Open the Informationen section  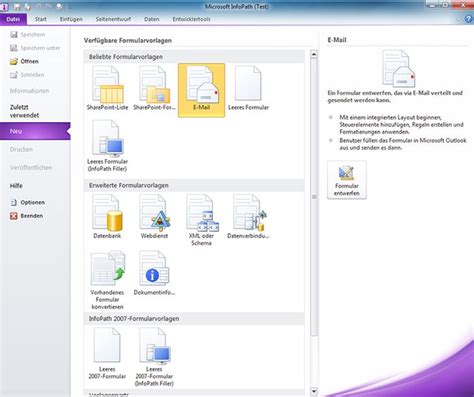pos(29,91)
